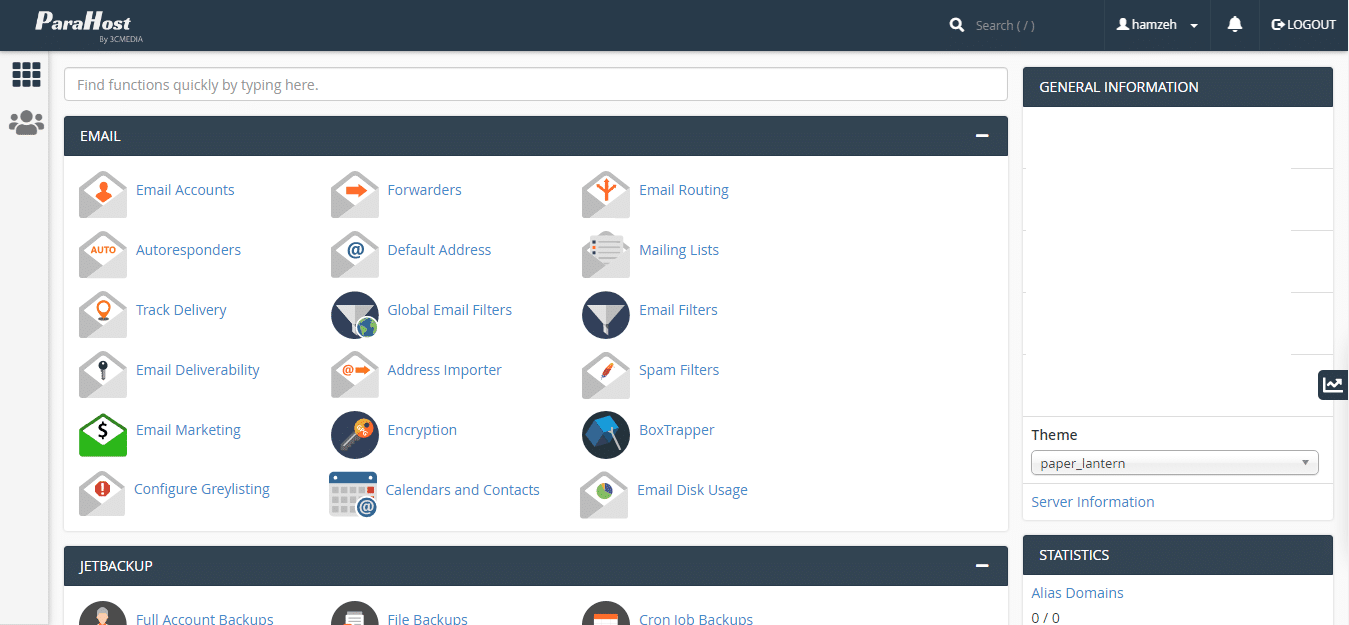
Task: Open the User Manager sidebar icon
Action: click(x=26, y=123)
